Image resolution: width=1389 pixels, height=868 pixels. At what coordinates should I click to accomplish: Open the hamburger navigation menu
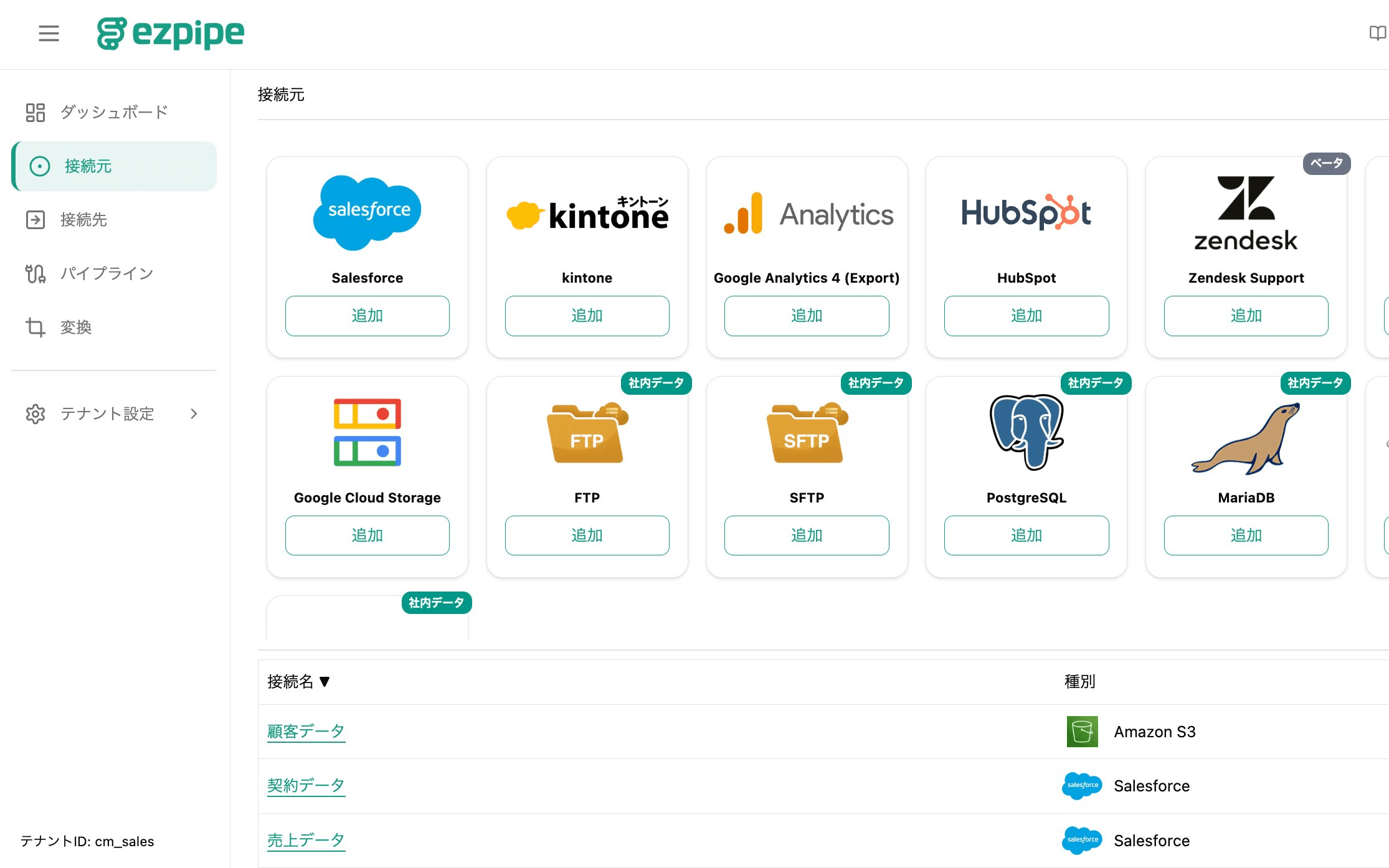pos(49,34)
